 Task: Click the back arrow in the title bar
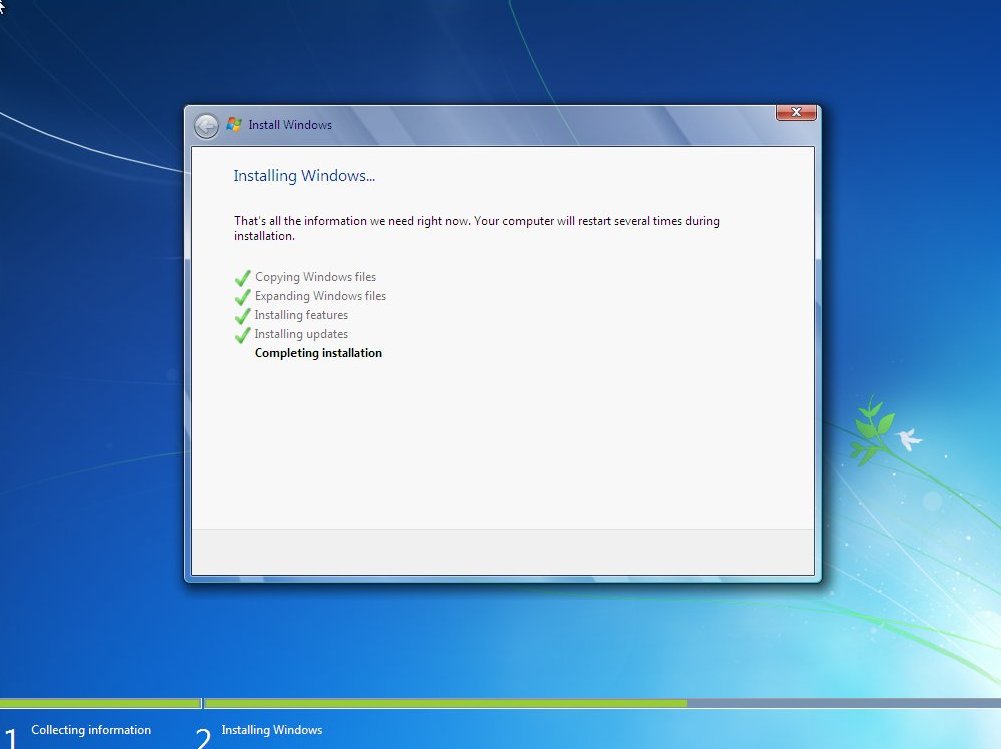point(206,125)
